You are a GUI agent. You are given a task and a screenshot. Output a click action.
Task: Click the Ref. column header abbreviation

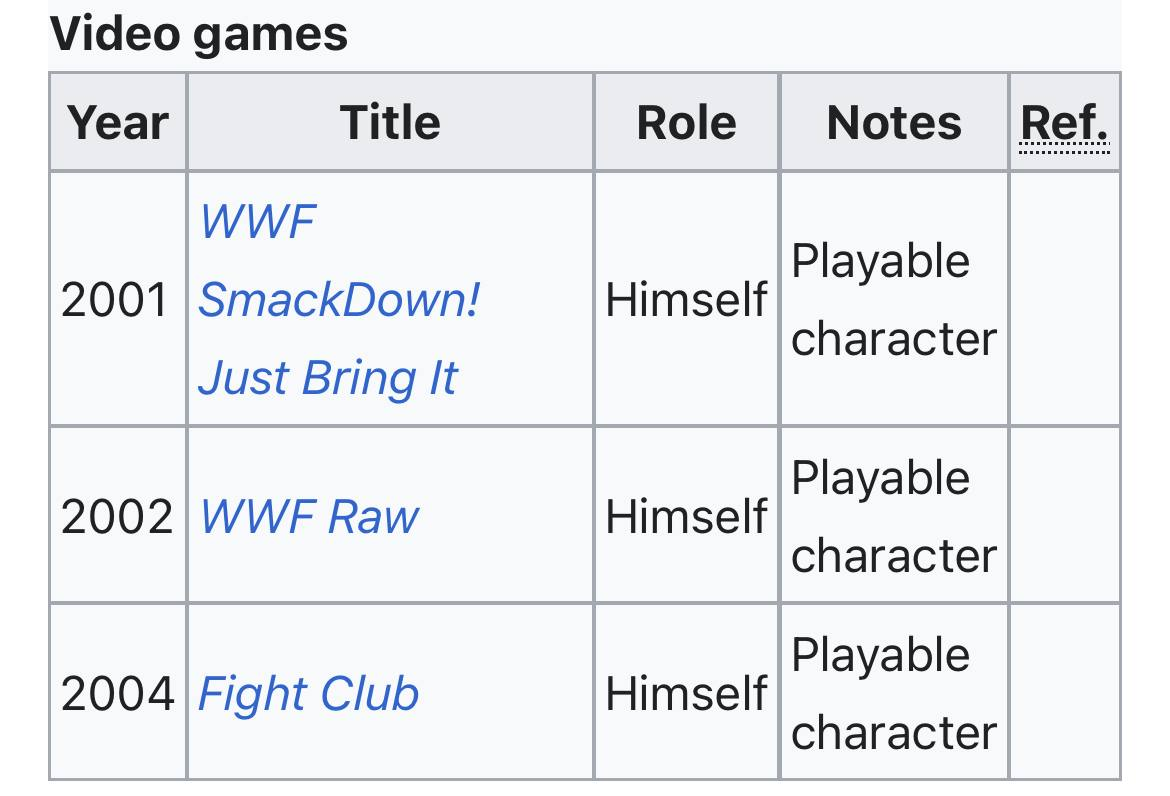tap(1064, 123)
